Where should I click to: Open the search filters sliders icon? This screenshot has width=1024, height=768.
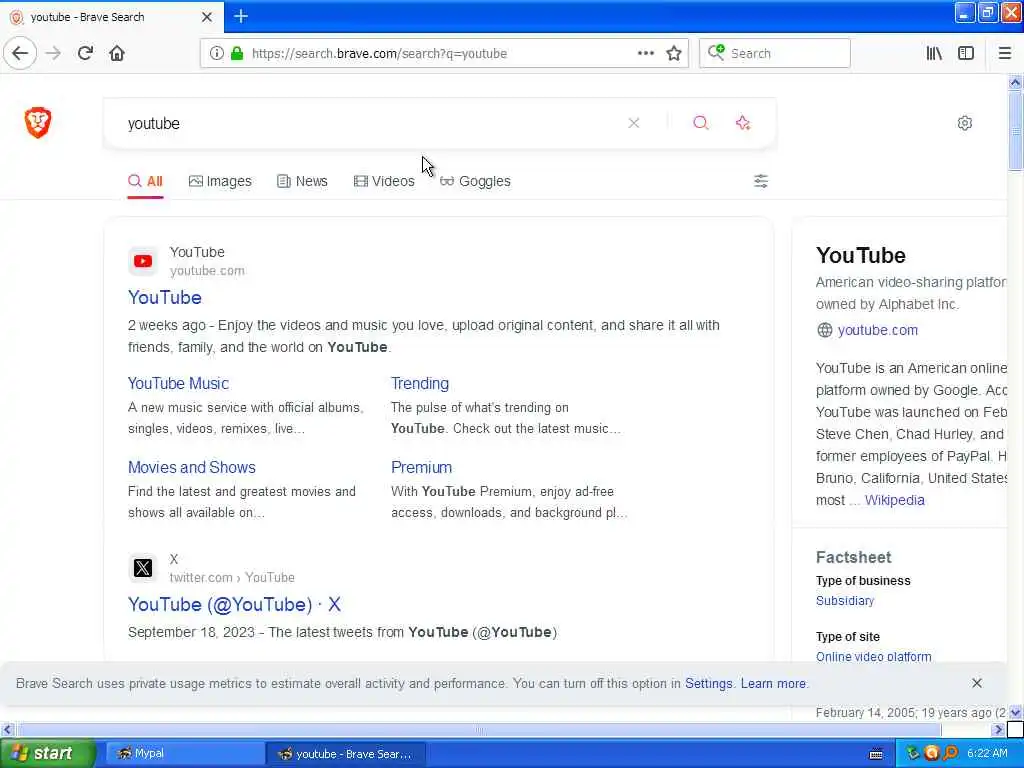(761, 181)
